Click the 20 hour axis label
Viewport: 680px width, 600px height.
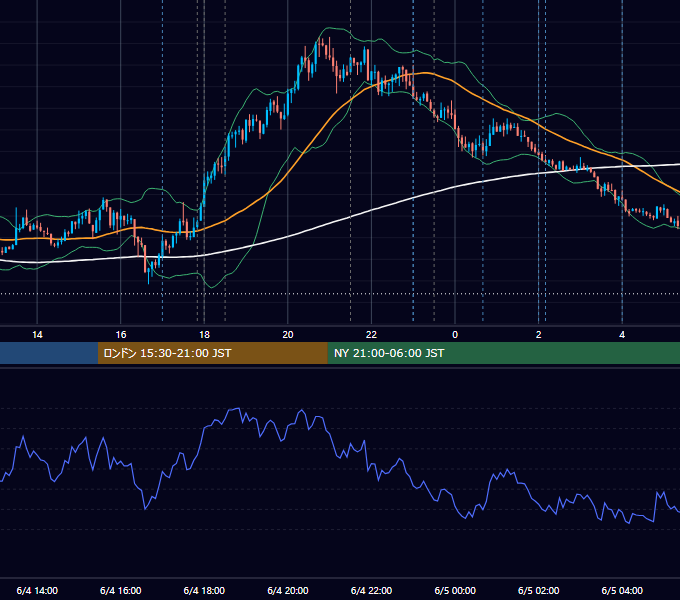pos(288,335)
